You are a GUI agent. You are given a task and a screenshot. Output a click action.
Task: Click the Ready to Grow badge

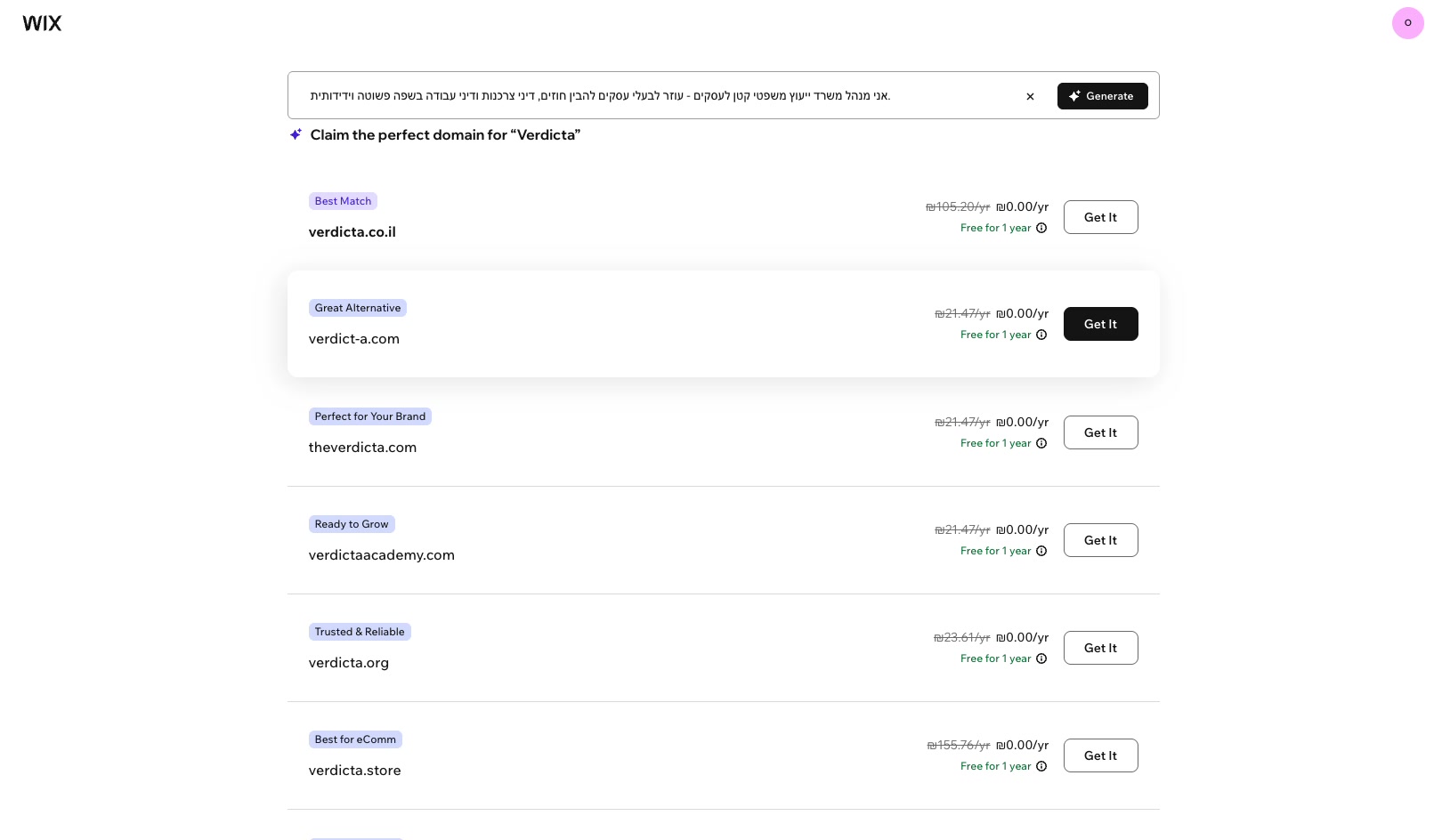tap(352, 524)
